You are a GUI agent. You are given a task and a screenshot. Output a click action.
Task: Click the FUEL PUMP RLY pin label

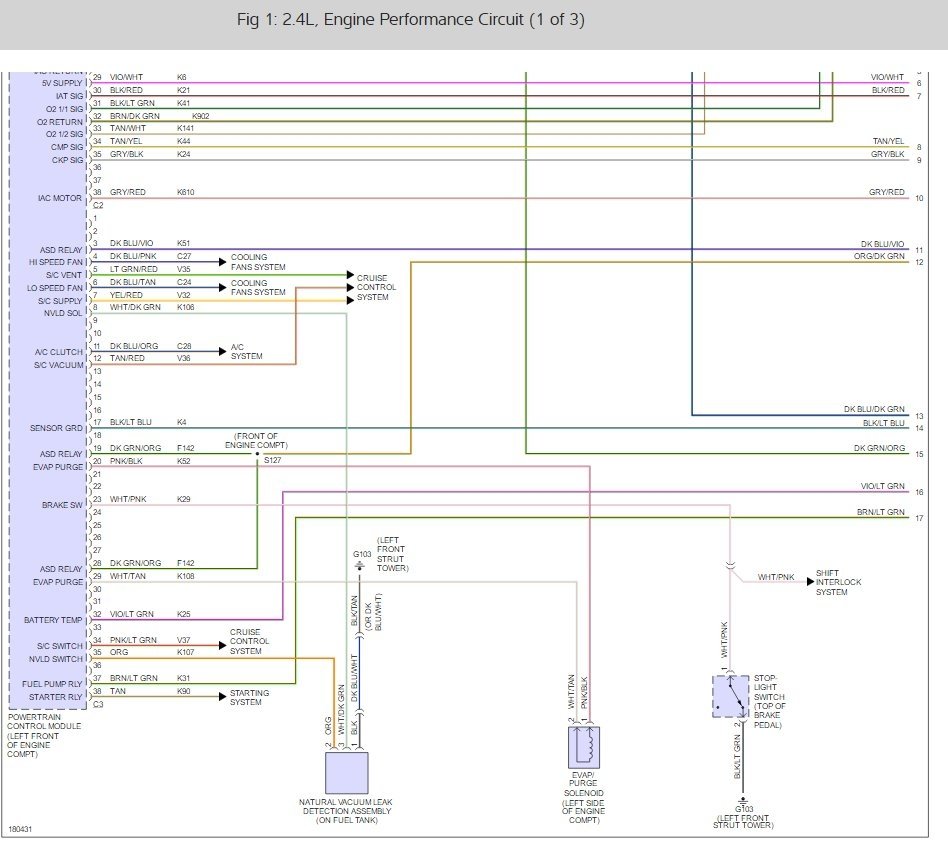[52, 684]
